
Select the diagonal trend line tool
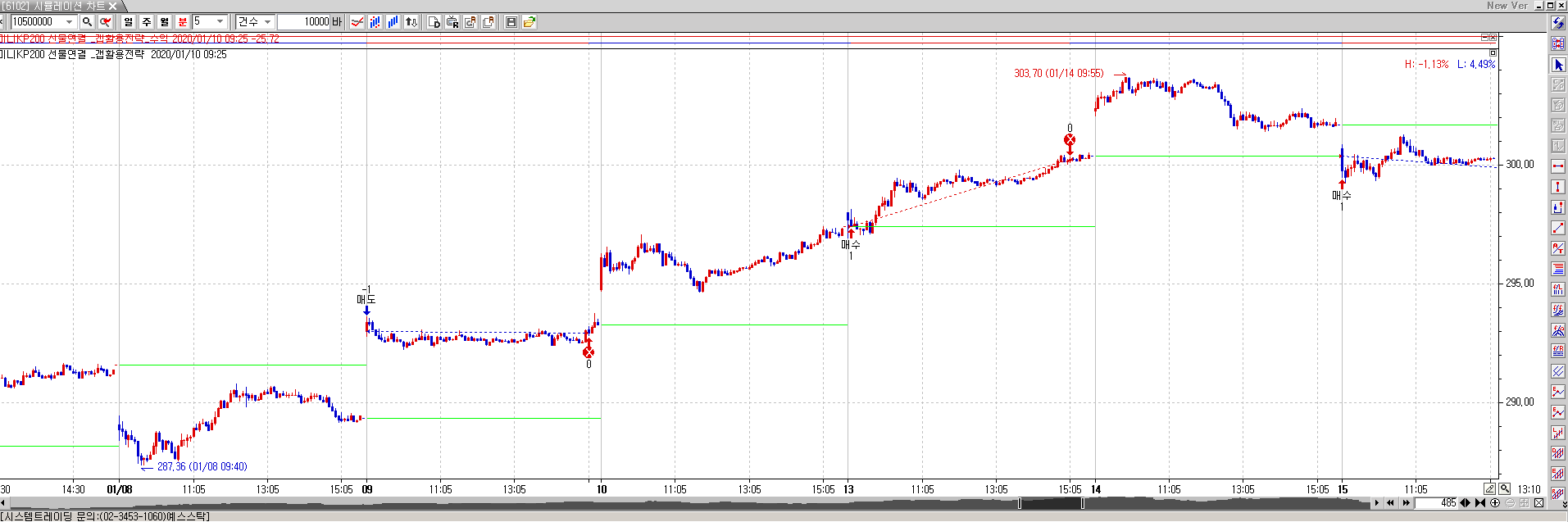[1558, 228]
